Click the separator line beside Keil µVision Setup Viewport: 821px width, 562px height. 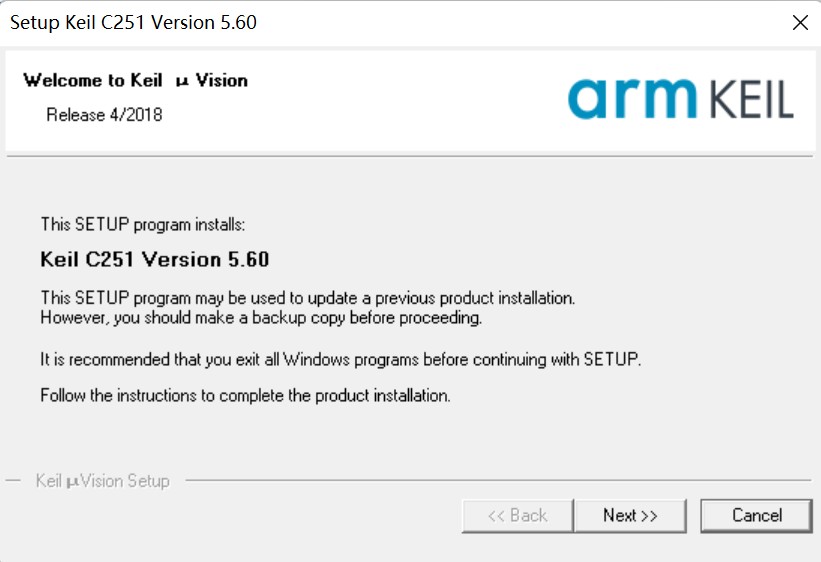pos(497,480)
